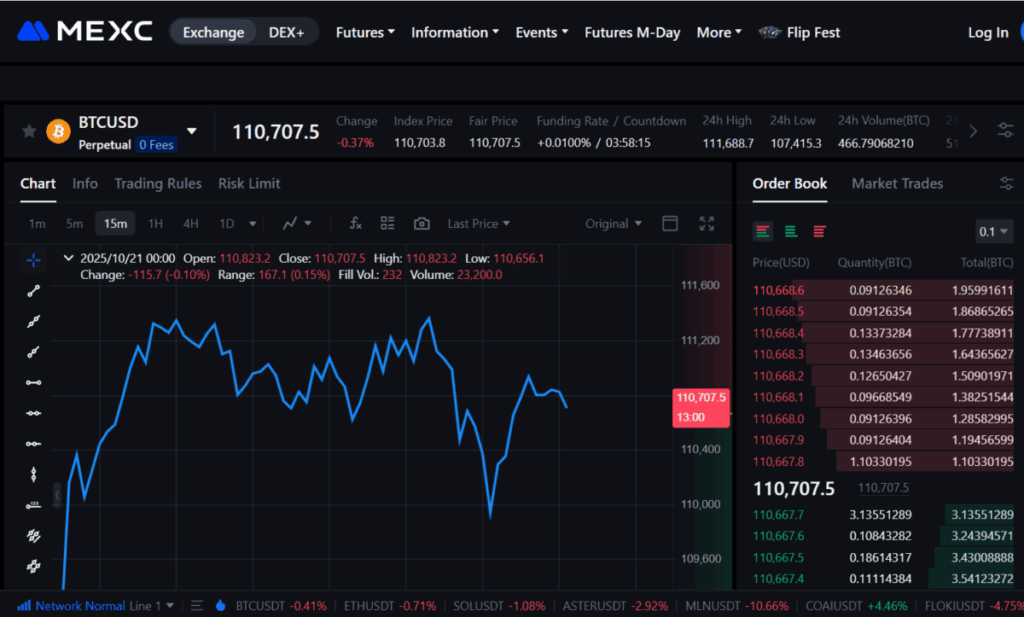
Task: Open the Trading Rules tab
Action: 158,183
